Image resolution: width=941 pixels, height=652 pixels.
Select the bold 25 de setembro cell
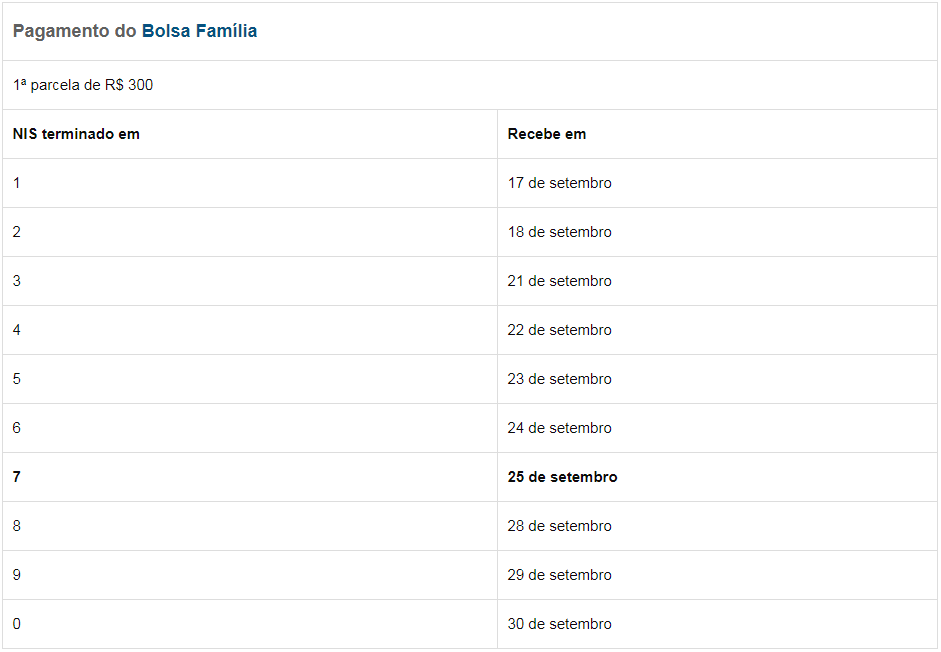(717, 477)
